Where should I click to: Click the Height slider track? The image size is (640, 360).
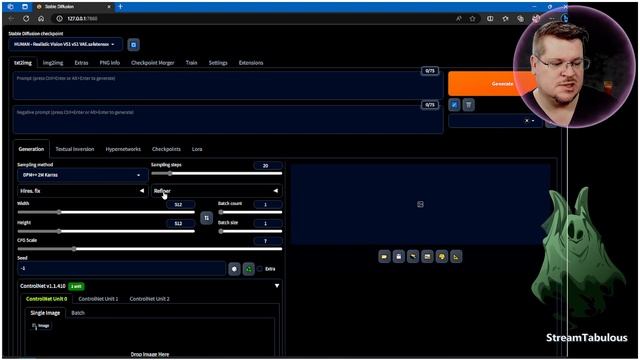[x=106, y=231]
